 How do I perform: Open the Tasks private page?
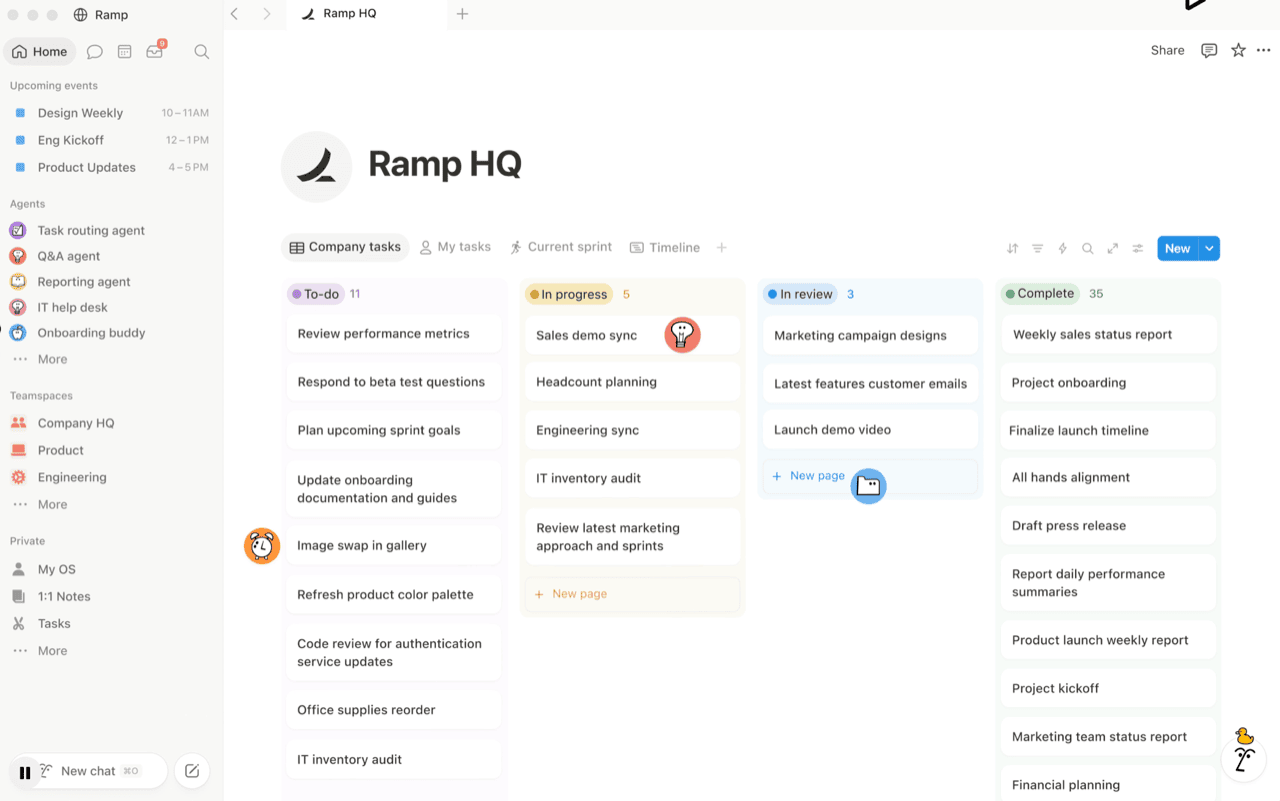pyautogui.click(x=54, y=623)
